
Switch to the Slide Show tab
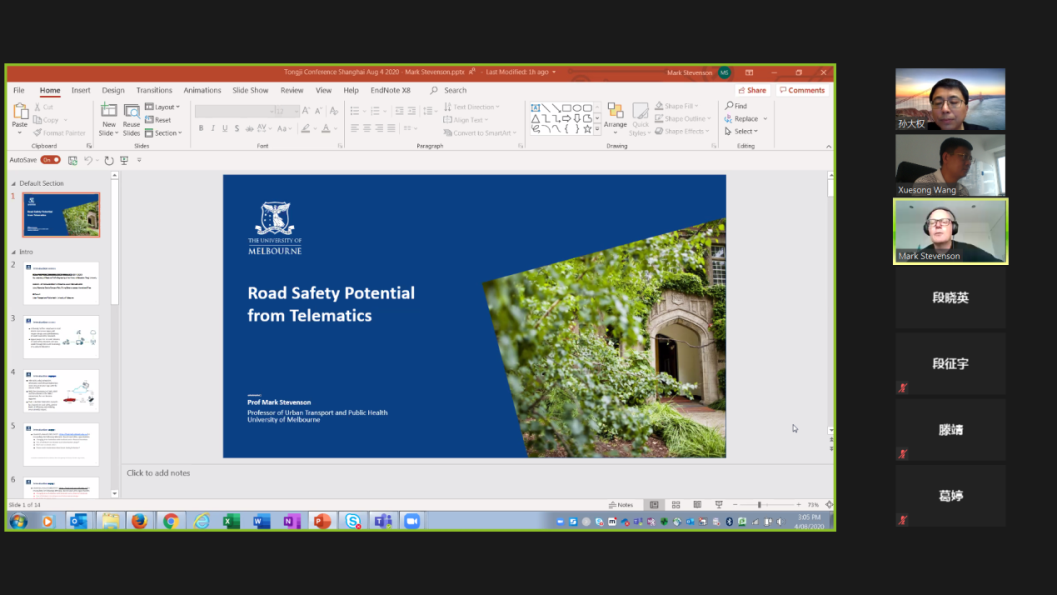point(250,90)
